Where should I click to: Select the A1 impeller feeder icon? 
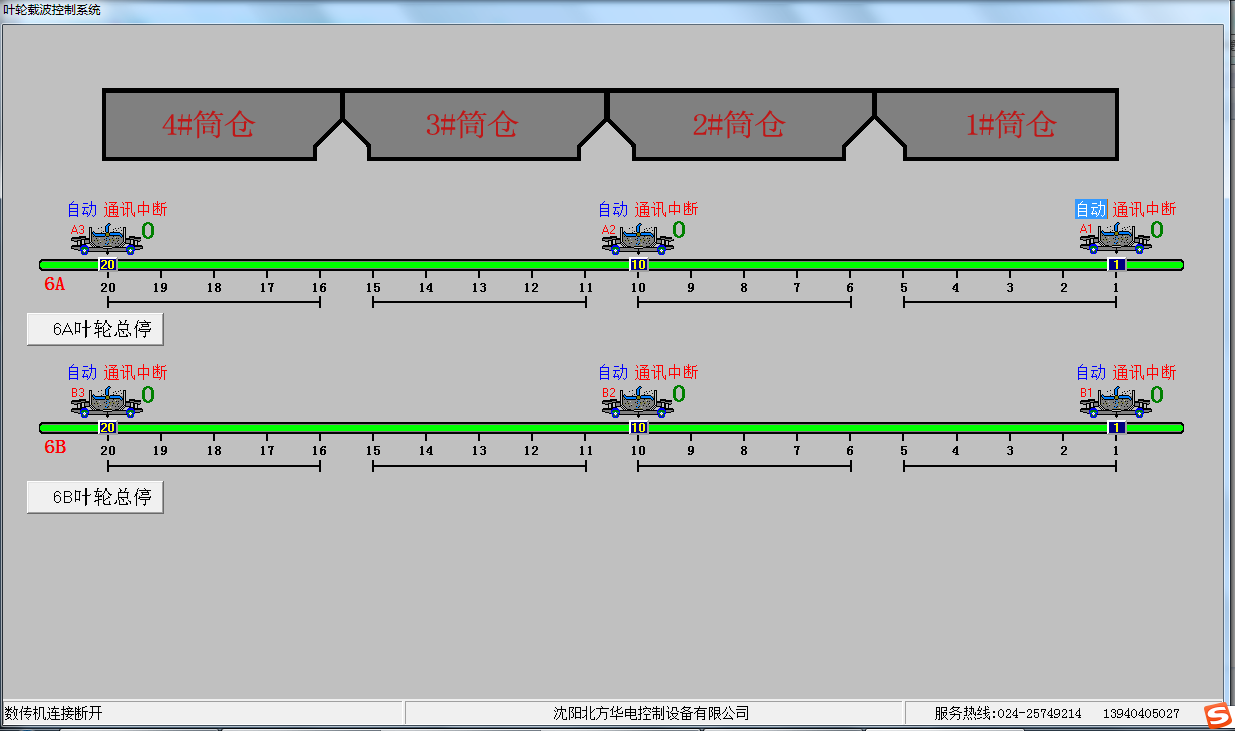point(1115,239)
